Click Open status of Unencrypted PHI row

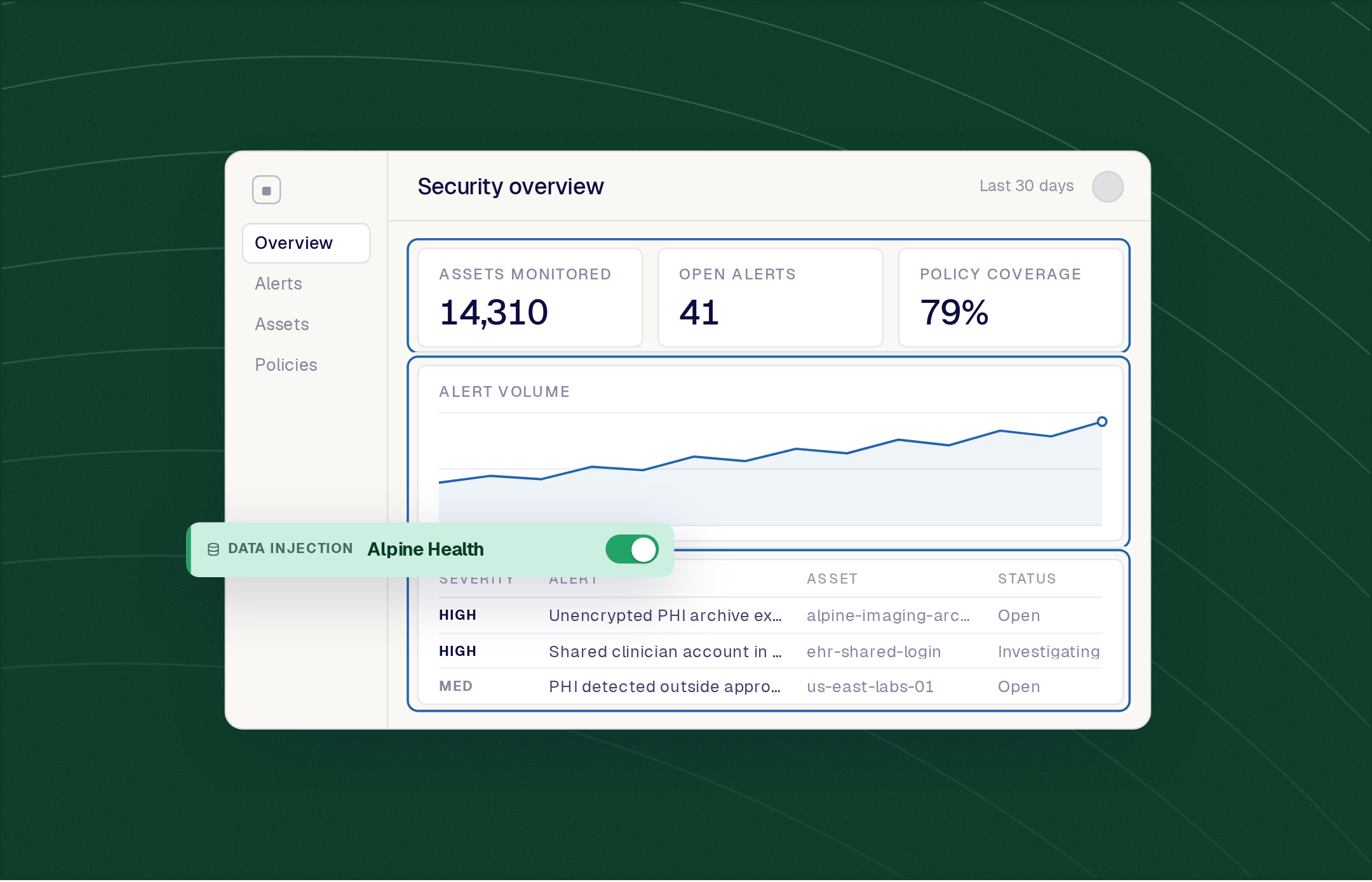1019,615
